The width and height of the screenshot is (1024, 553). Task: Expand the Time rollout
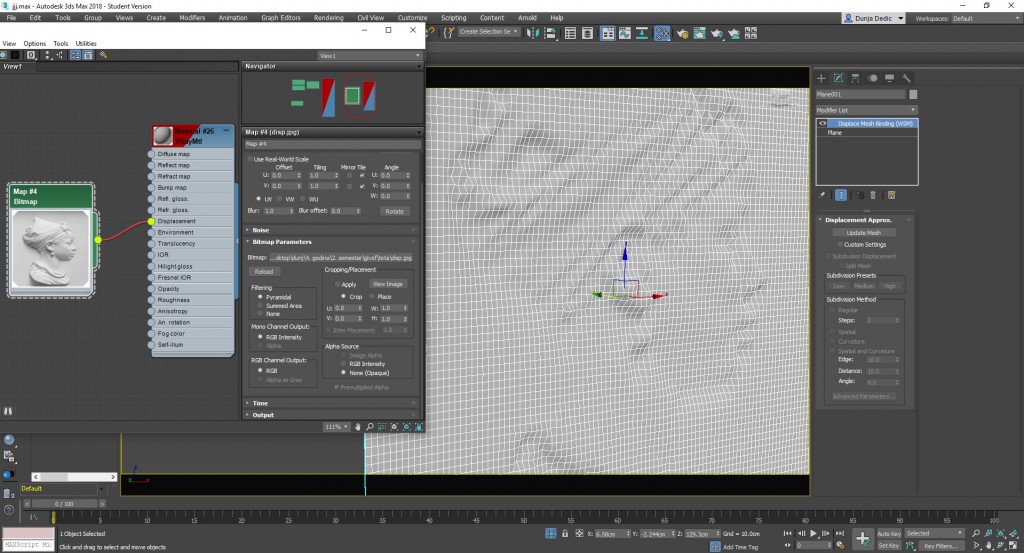(x=332, y=403)
